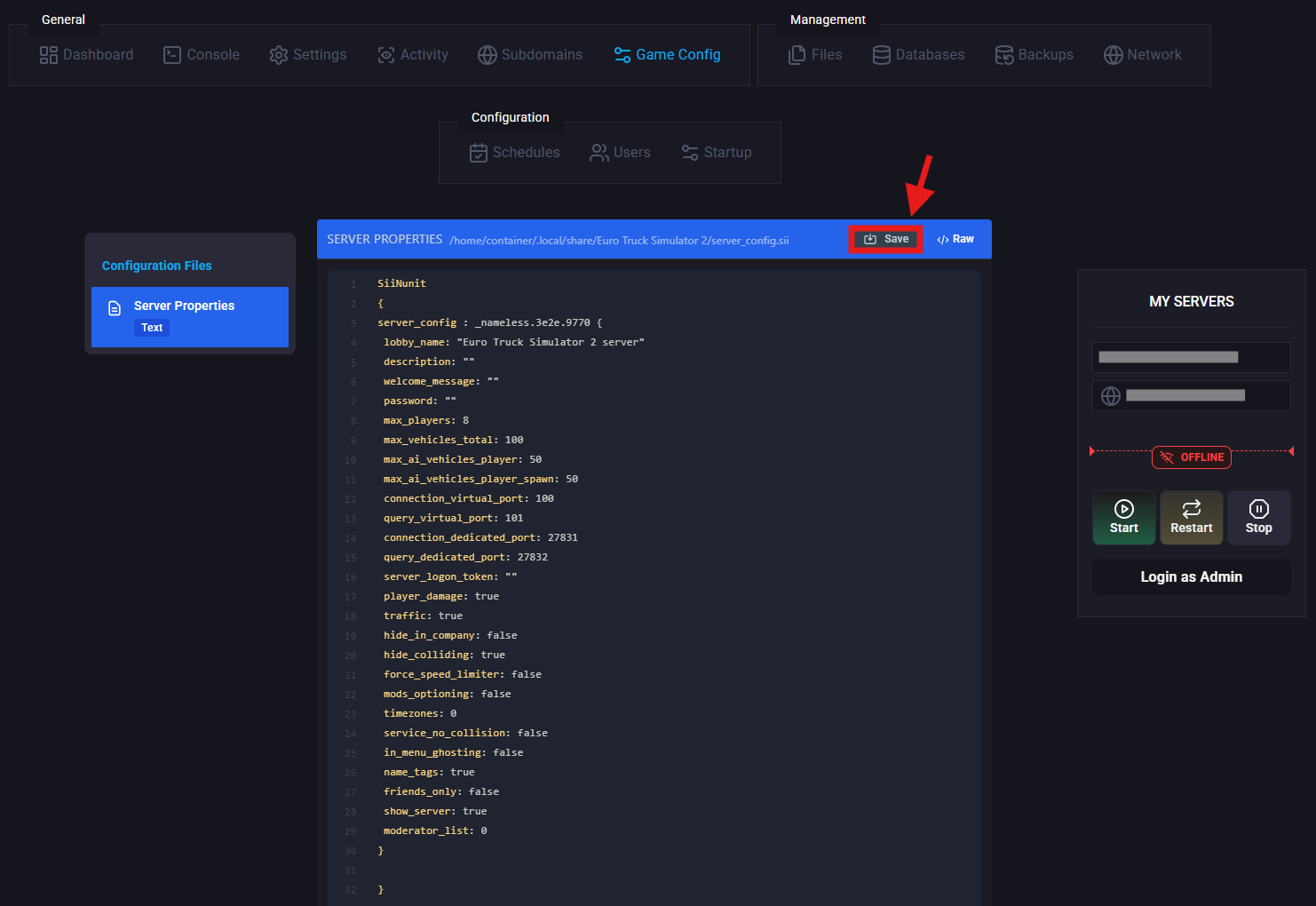Click the Configuration Files heading
Screen dimensions: 1316x906
[157, 266]
